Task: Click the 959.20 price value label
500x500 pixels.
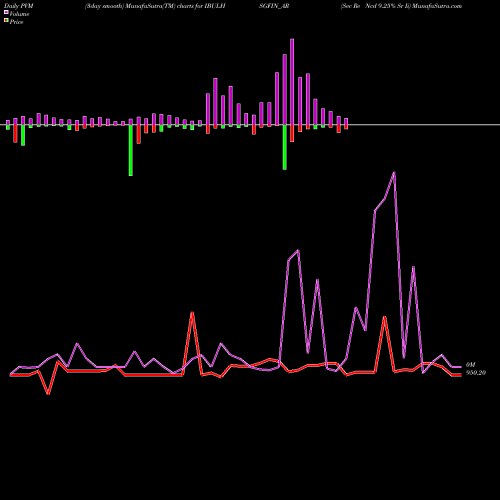Action: pyautogui.click(x=476, y=373)
